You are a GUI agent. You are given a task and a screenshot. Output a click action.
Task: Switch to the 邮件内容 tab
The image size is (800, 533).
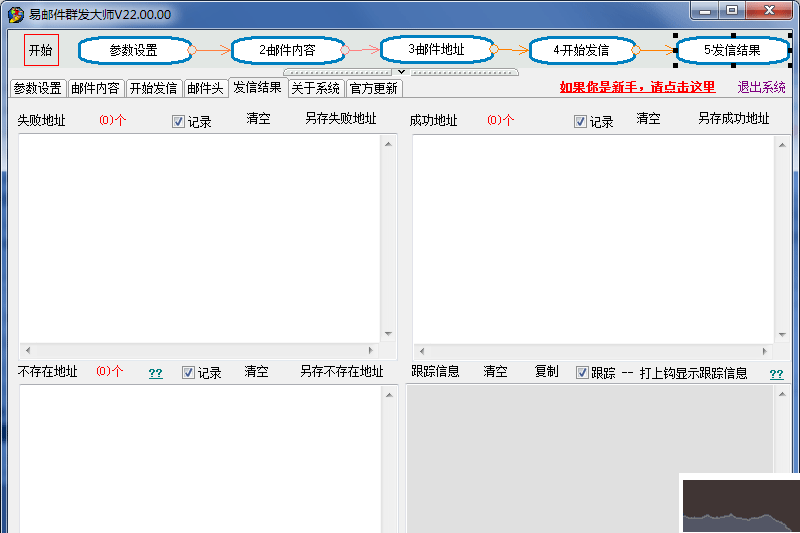(x=95, y=88)
